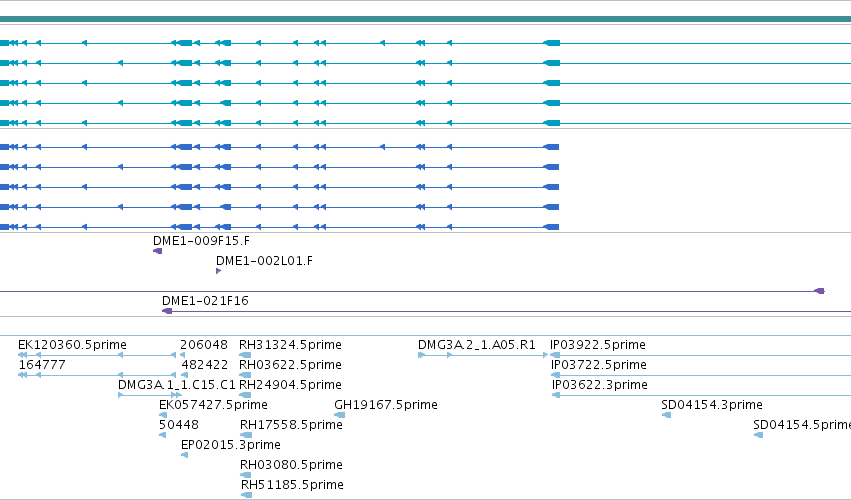Click the DME1-021F16 label
Screen dimensions: 851x500
coord(205,301)
